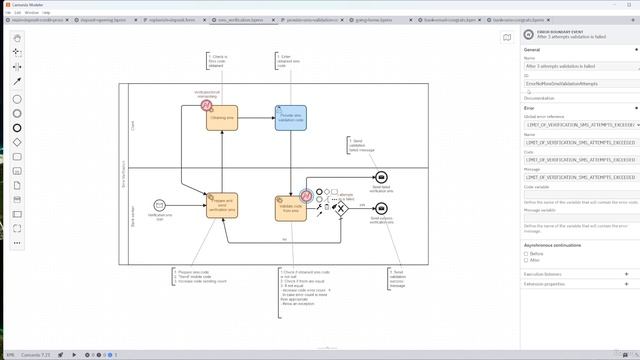The width and height of the screenshot is (640, 360).
Task: Click the Code variable input field
Action: coord(582,195)
